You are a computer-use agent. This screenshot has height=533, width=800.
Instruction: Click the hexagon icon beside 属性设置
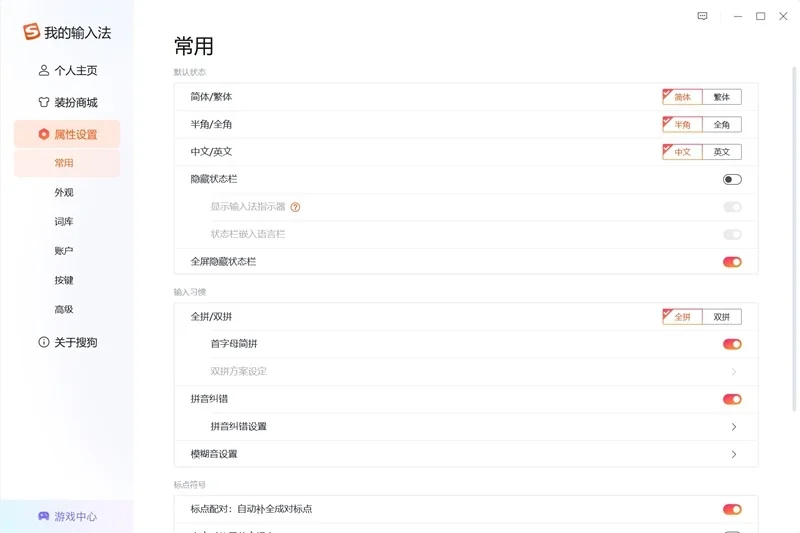coord(44,134)
